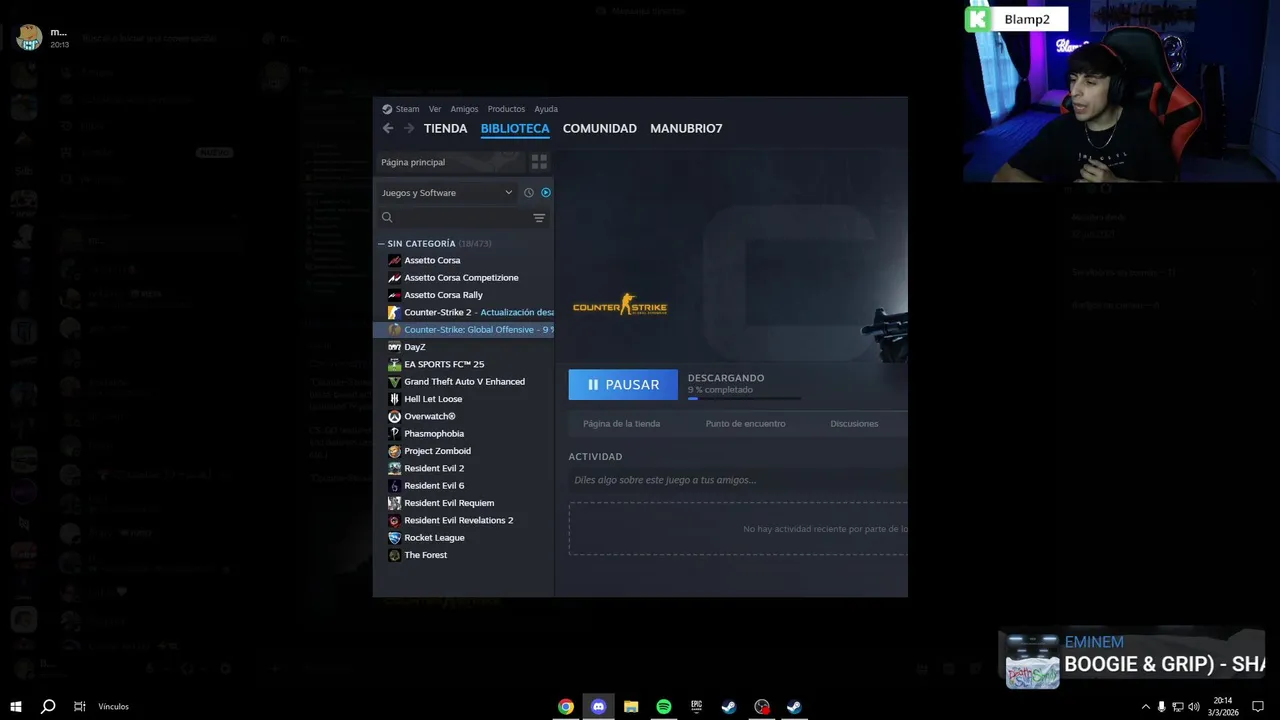Open the Juegos y Software dropdown
1280x720 pixels.
(x=446, y=193)
